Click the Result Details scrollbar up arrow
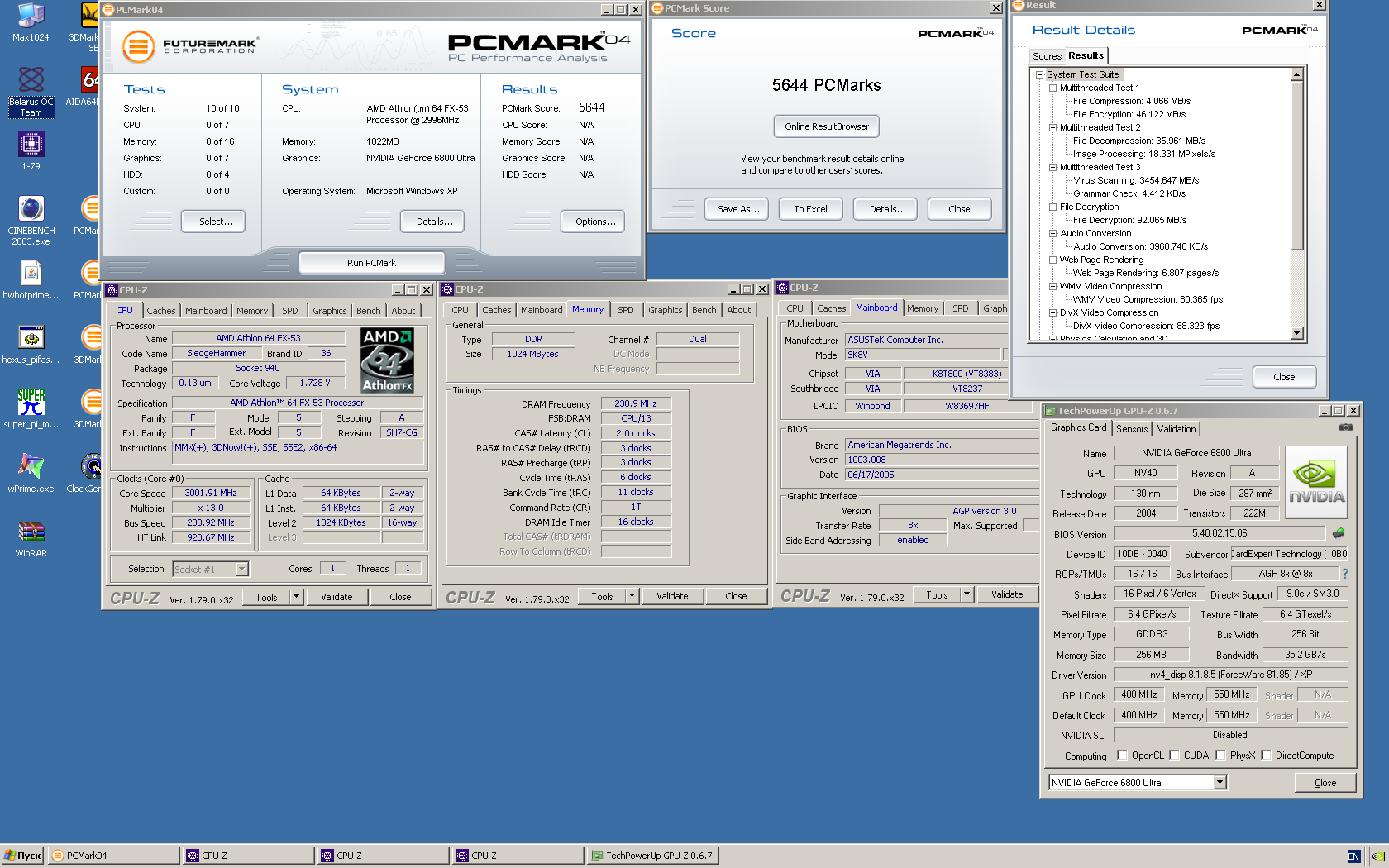1389x868 pixels. 1296,75
